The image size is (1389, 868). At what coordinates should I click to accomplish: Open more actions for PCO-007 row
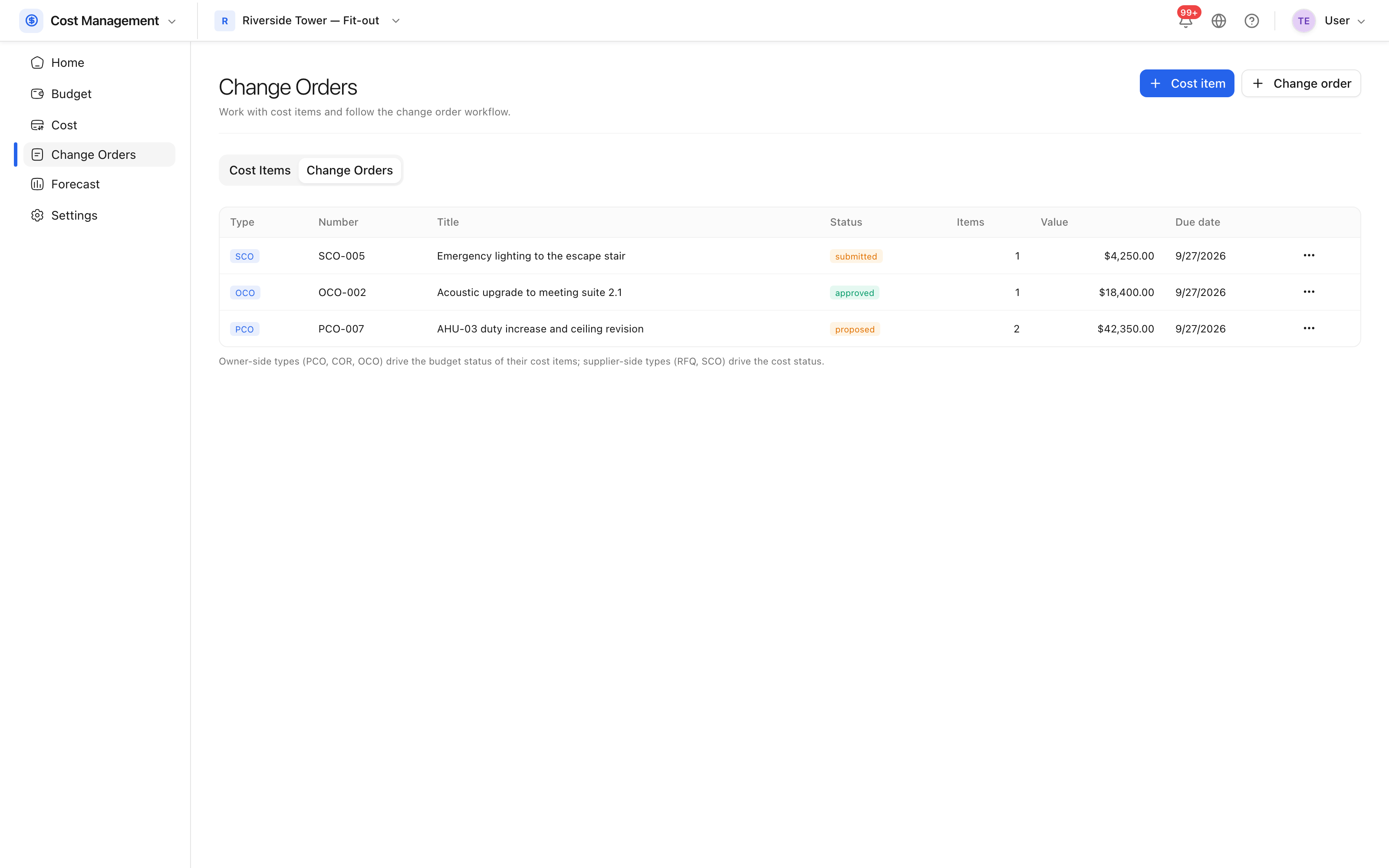coord(1309,329)
